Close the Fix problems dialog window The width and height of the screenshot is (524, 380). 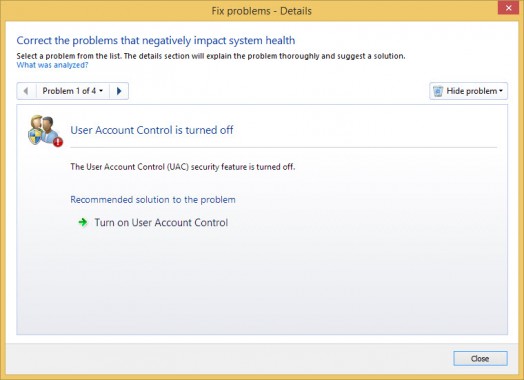tap(508, 8)
